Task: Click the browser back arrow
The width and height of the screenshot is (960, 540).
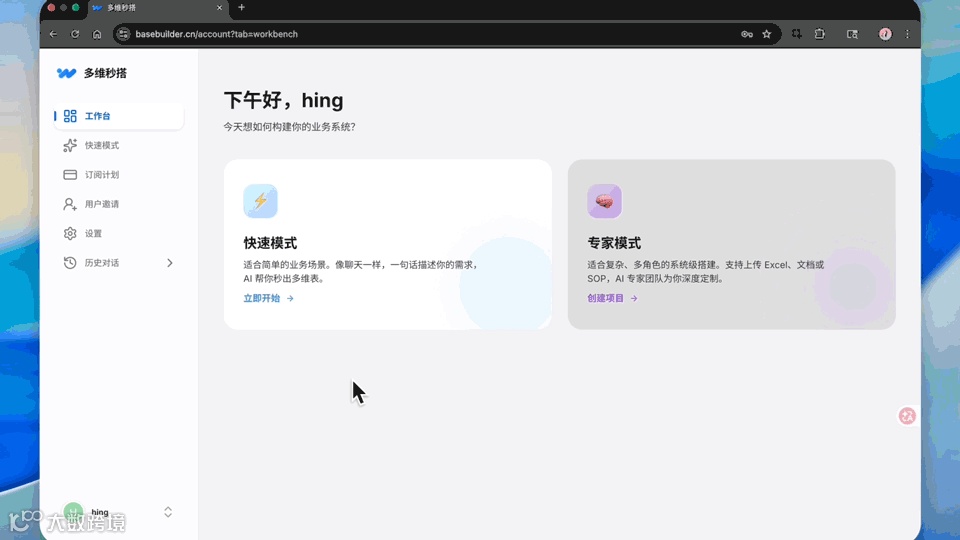Action: [53, 34]
